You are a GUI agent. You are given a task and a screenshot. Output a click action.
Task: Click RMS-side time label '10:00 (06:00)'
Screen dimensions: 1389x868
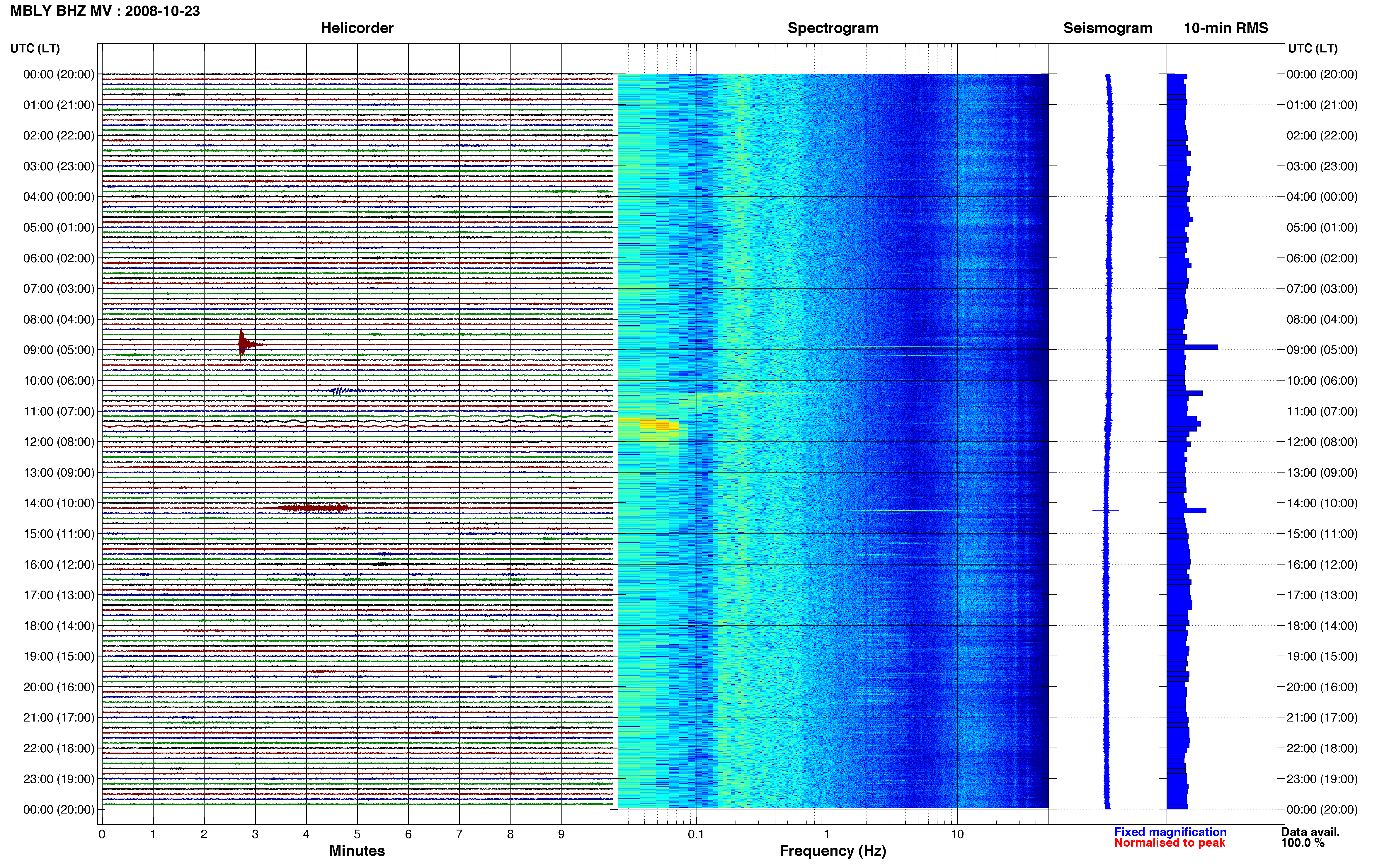pos(1322,381)
